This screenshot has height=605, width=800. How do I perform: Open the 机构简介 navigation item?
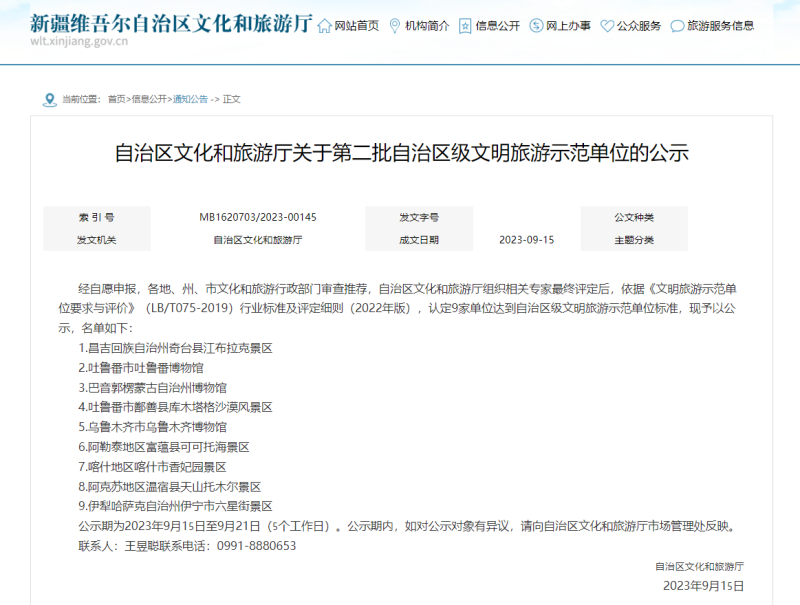click(427, 25)
